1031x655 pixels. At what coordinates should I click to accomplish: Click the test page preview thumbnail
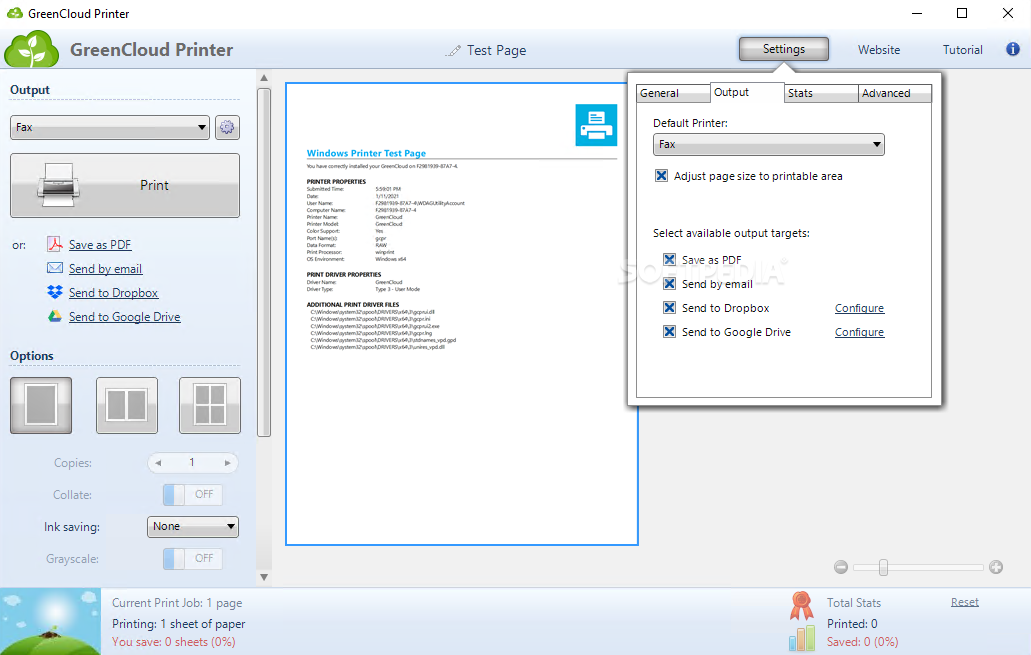coord(462,314)
